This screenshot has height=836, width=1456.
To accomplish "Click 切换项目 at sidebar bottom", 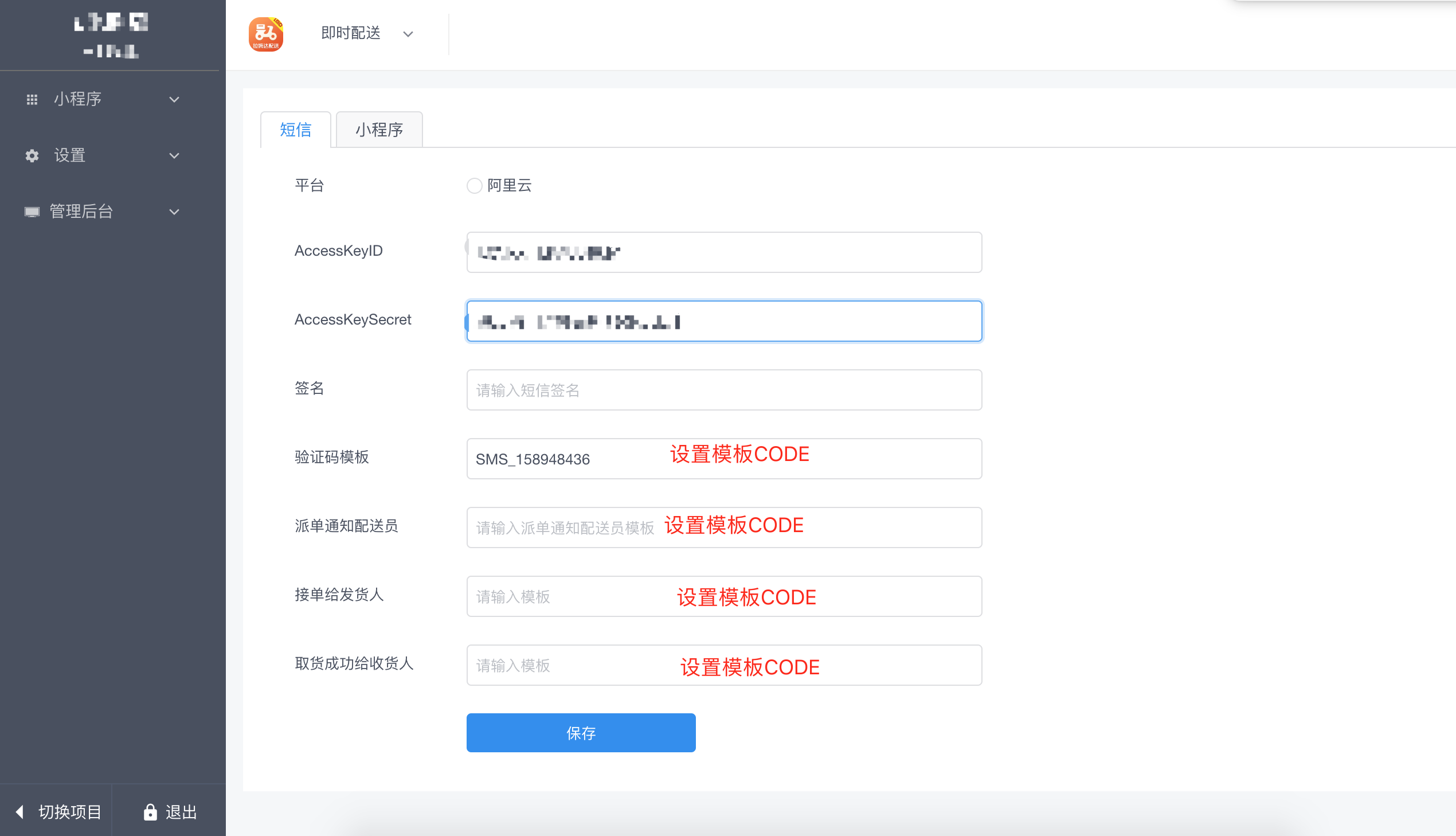I will 56,811.
